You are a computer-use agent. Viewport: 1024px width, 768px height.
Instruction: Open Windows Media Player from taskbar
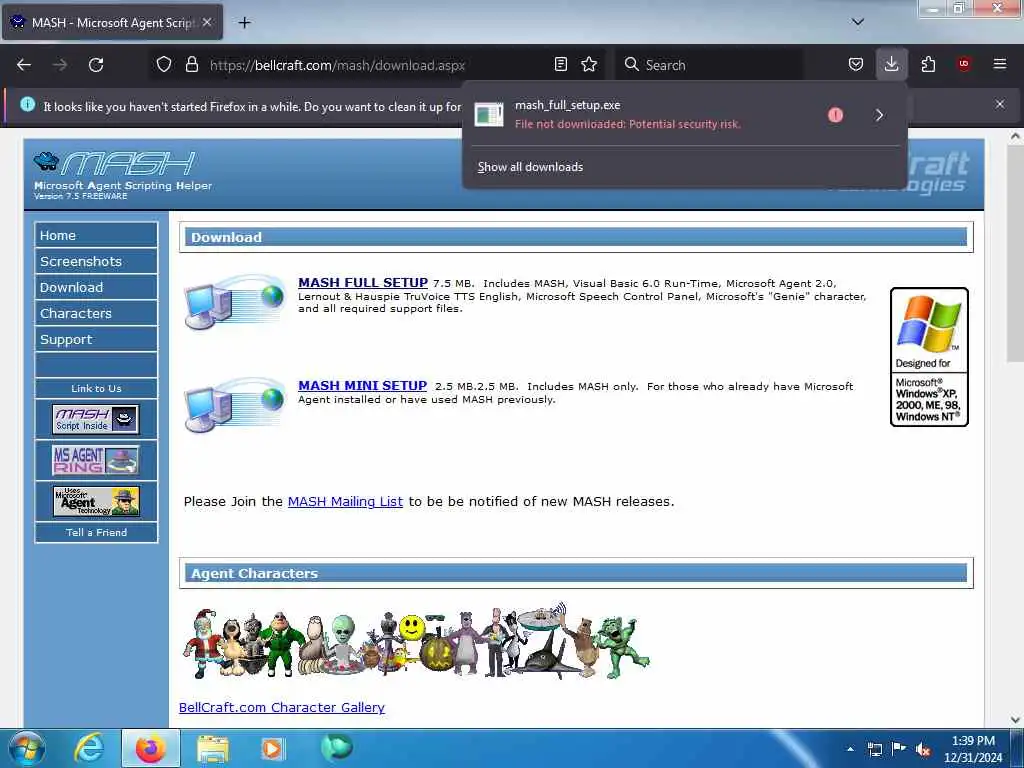coord(272,748)
